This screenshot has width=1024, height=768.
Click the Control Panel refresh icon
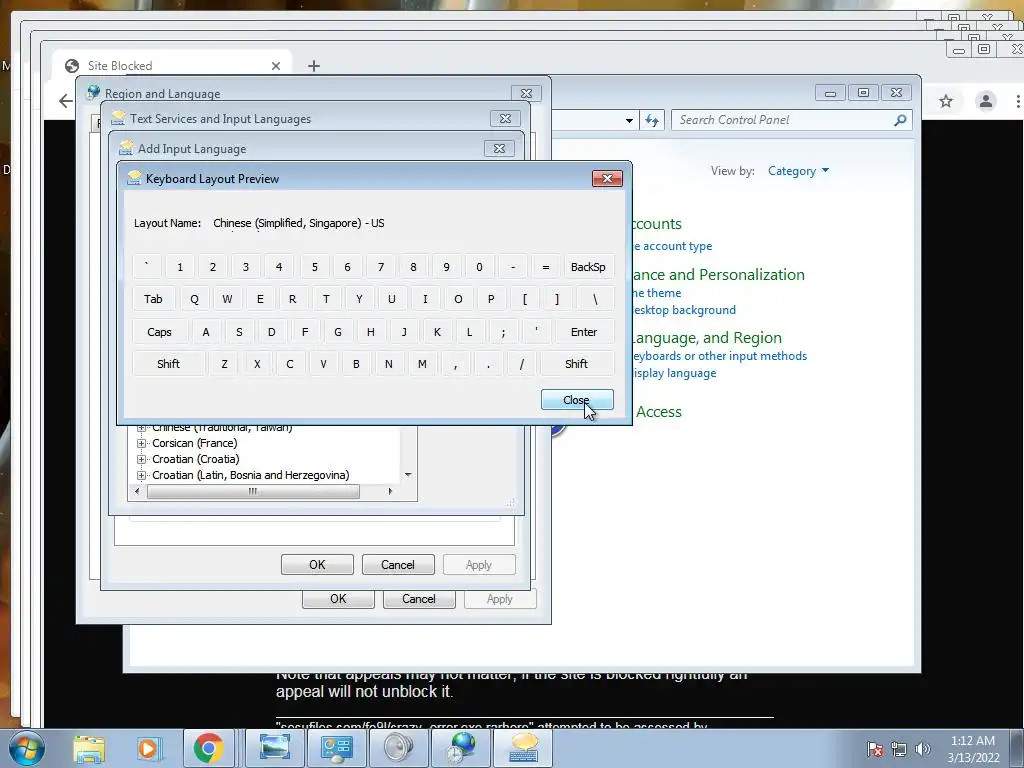pos(652,120)
